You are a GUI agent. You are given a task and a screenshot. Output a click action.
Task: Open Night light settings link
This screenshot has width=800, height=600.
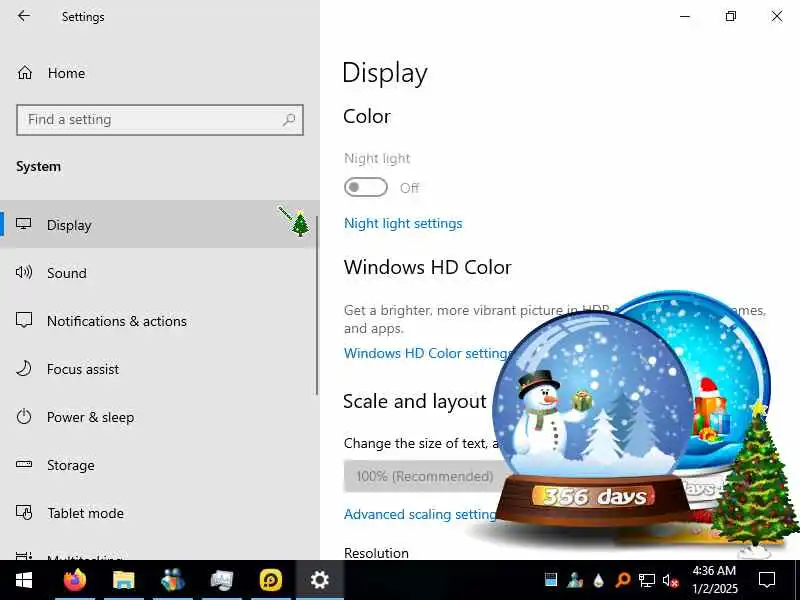[x=403, y=223]
